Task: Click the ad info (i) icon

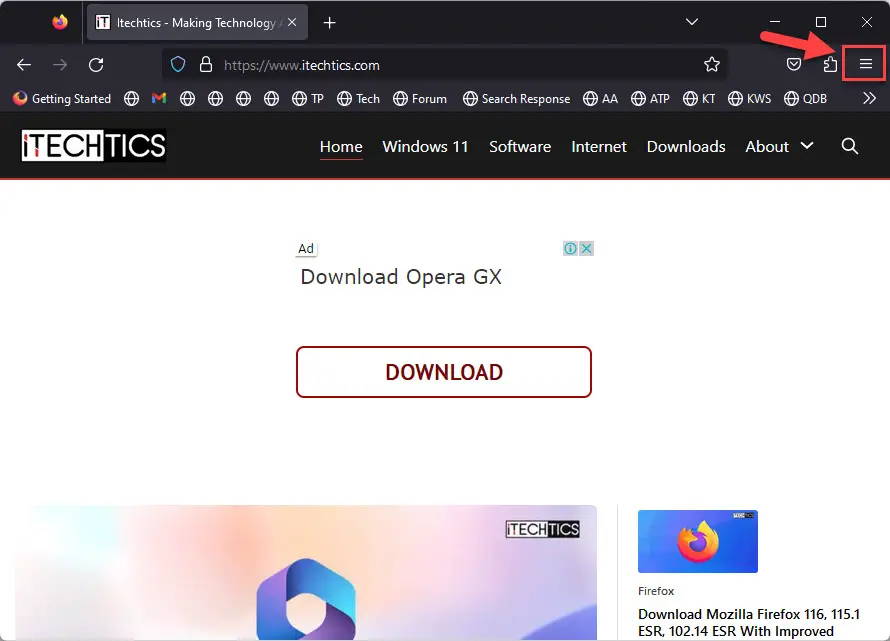Action: coord(570,248)
